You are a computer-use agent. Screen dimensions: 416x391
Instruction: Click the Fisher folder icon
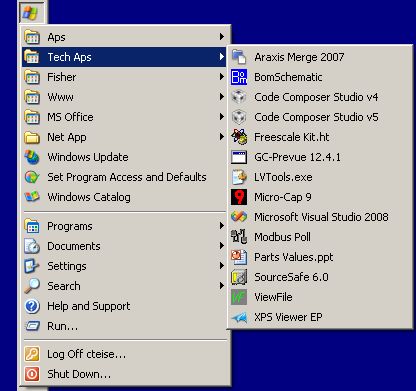(32, 77)
